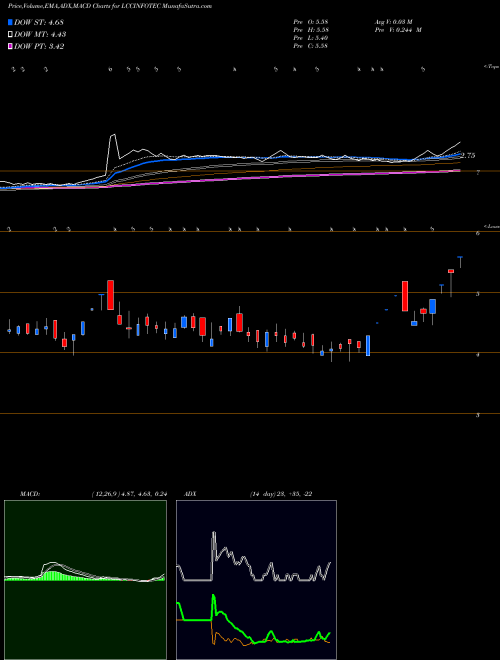Select the 'DOW ST: 4.68' legend label
The height and width of the screenshot is (660, 500).
pos(39,22)
